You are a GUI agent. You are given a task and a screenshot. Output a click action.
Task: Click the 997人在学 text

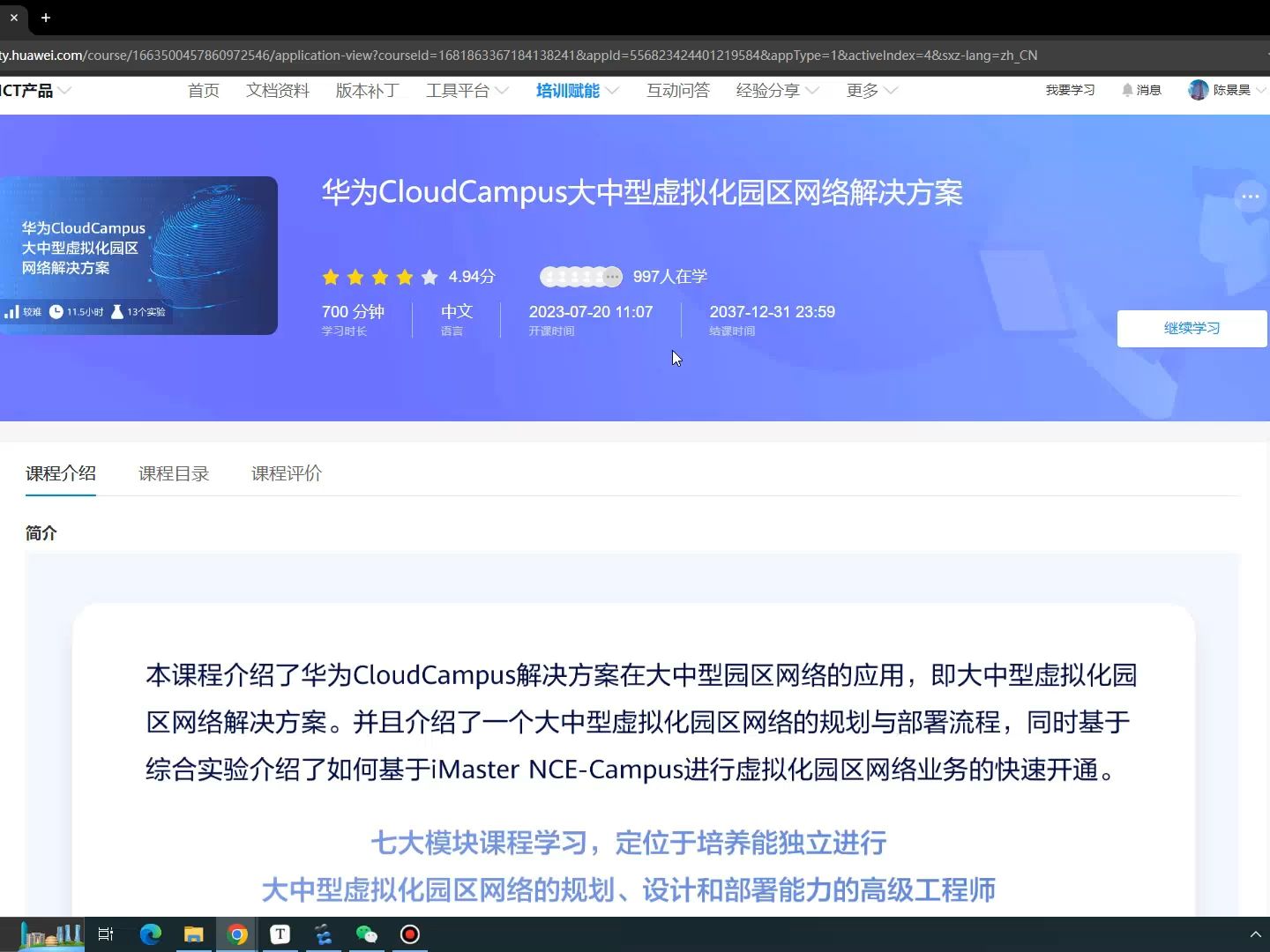[x=670, y=277]
